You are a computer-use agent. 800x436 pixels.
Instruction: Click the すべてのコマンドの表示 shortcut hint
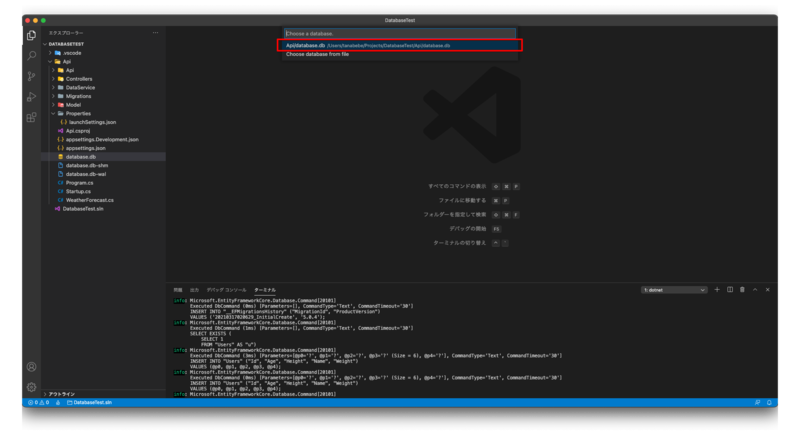click(x=457, y=186)
